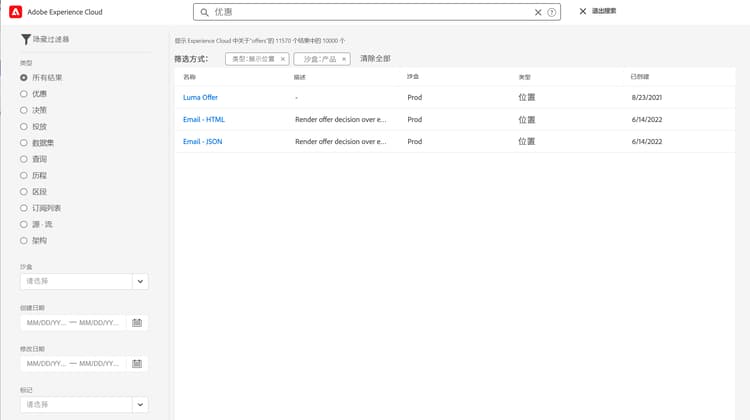Select the 区段 radio option
The image size is (750, 420).
click(23, 192)
